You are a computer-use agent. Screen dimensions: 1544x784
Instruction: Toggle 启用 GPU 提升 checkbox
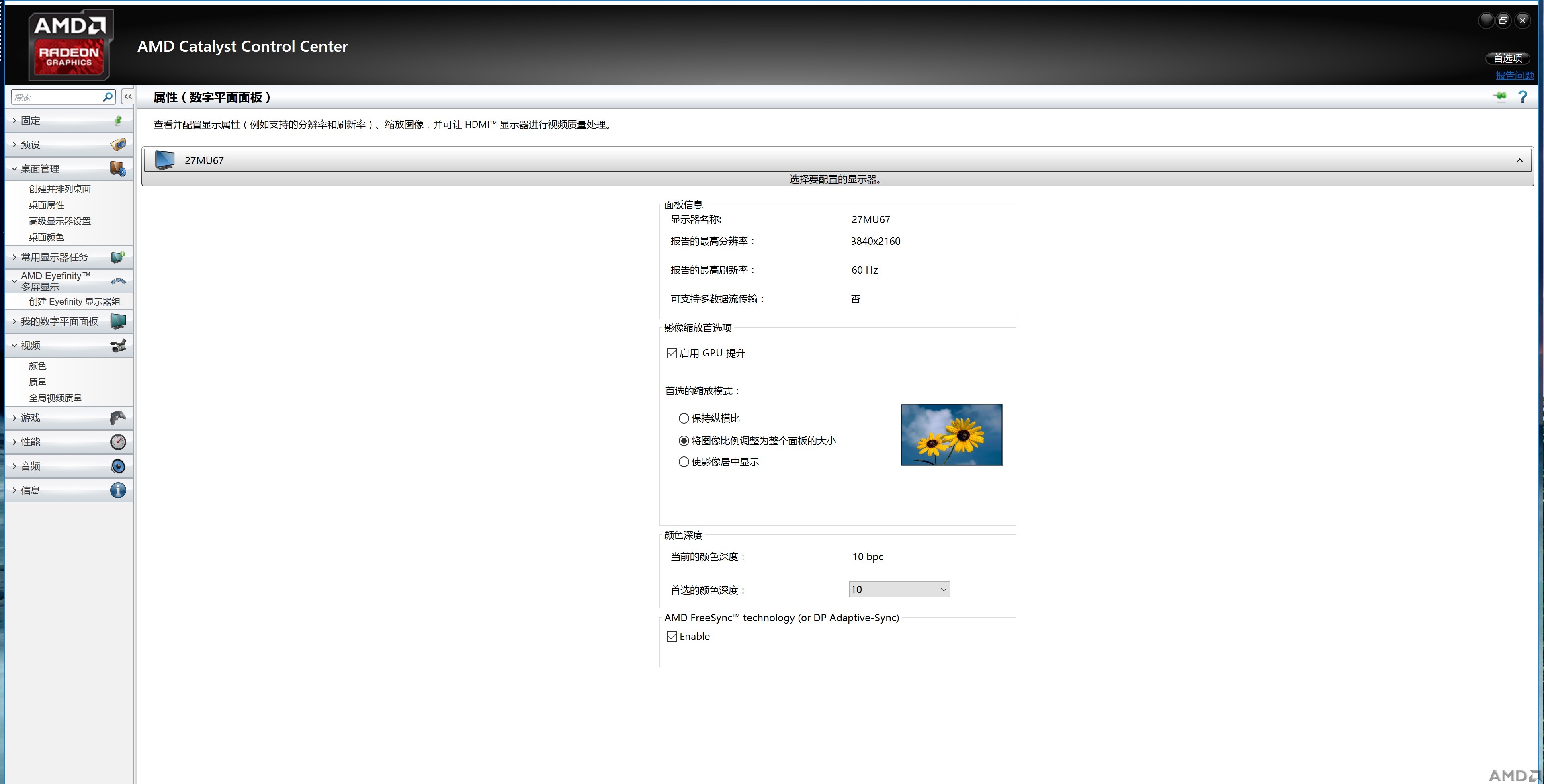[x=672, y=353]
